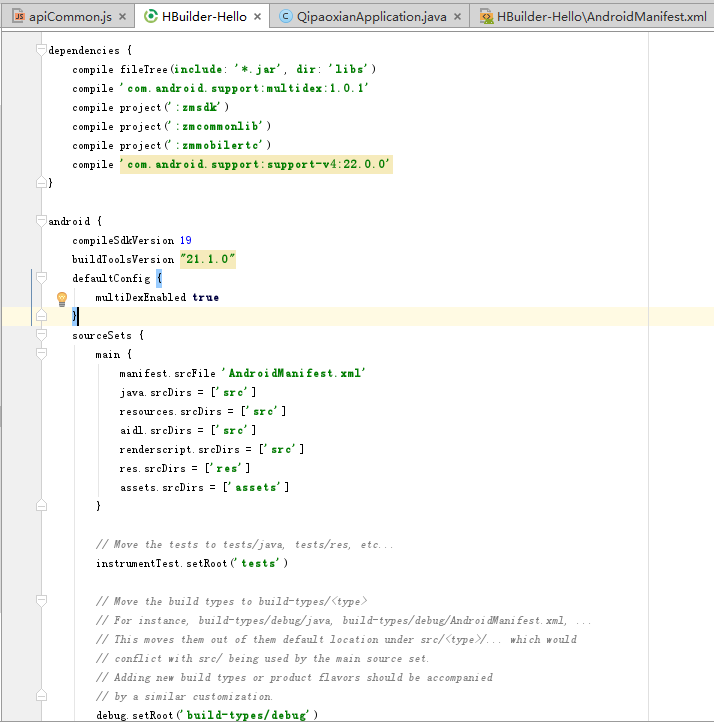Image resolution: width=714 pixels, height=722 pixels.
Task: Click the highlighted buildToolsVersion "21.1.0" value
Action: (208, 259)
